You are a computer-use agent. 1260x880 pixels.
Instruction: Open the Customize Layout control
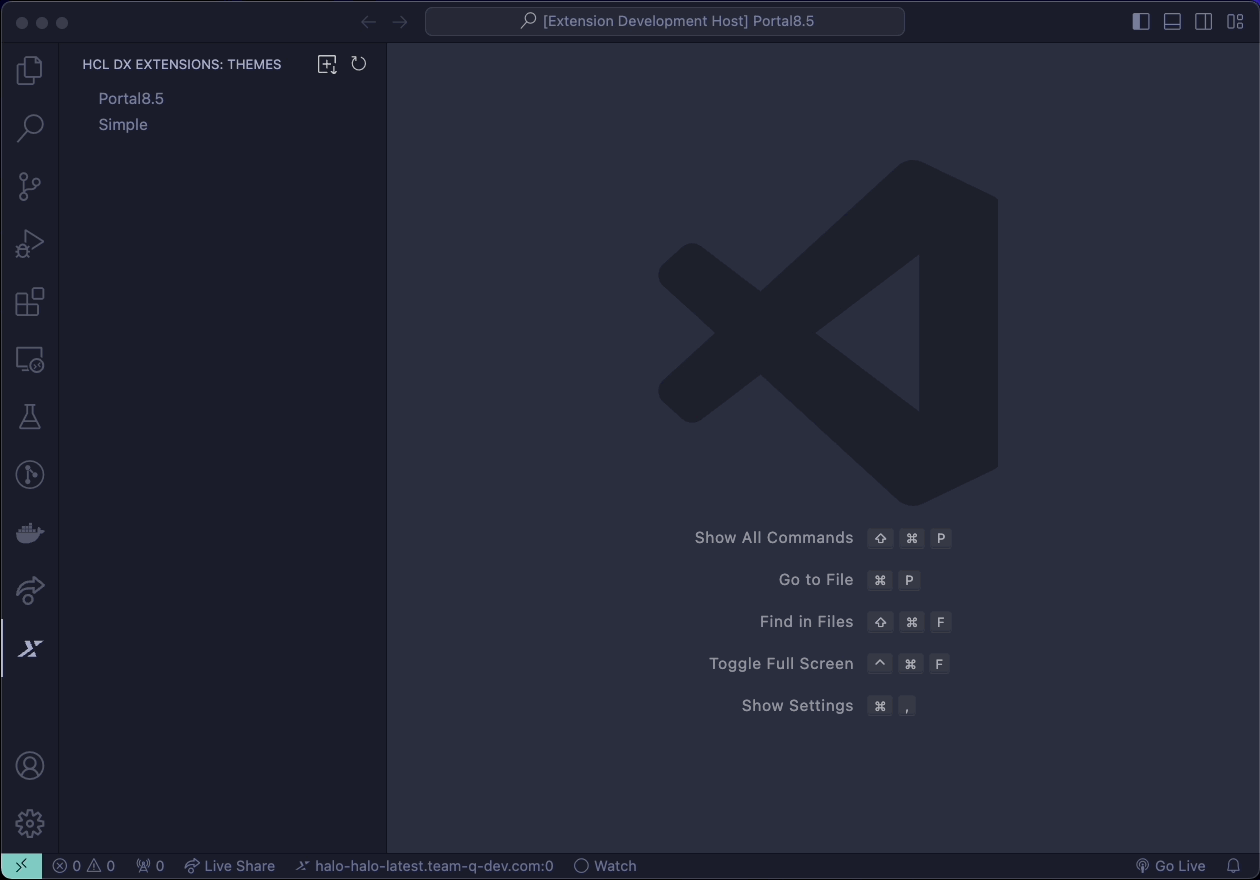click(1235, 21)
